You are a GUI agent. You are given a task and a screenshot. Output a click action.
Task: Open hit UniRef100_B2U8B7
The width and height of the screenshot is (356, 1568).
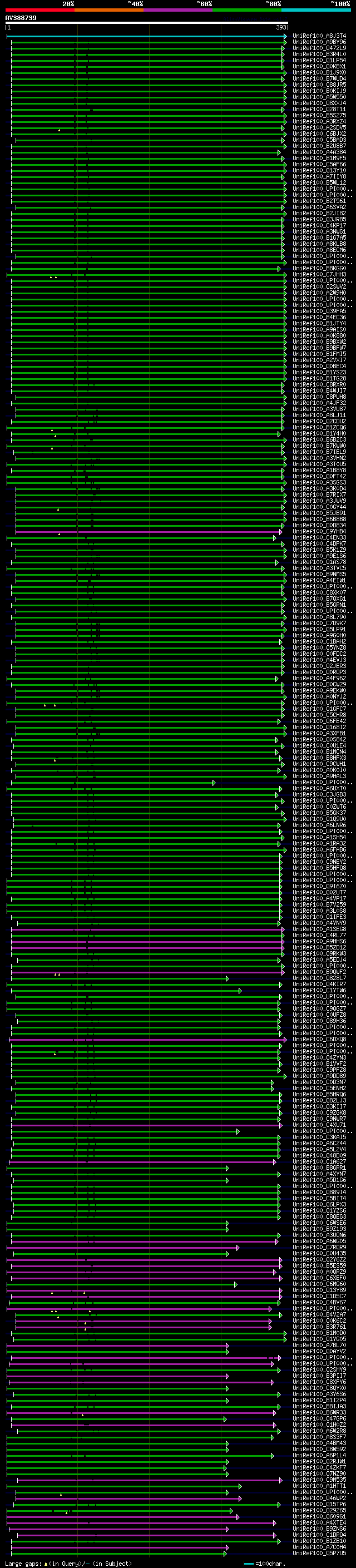[319, 146]
